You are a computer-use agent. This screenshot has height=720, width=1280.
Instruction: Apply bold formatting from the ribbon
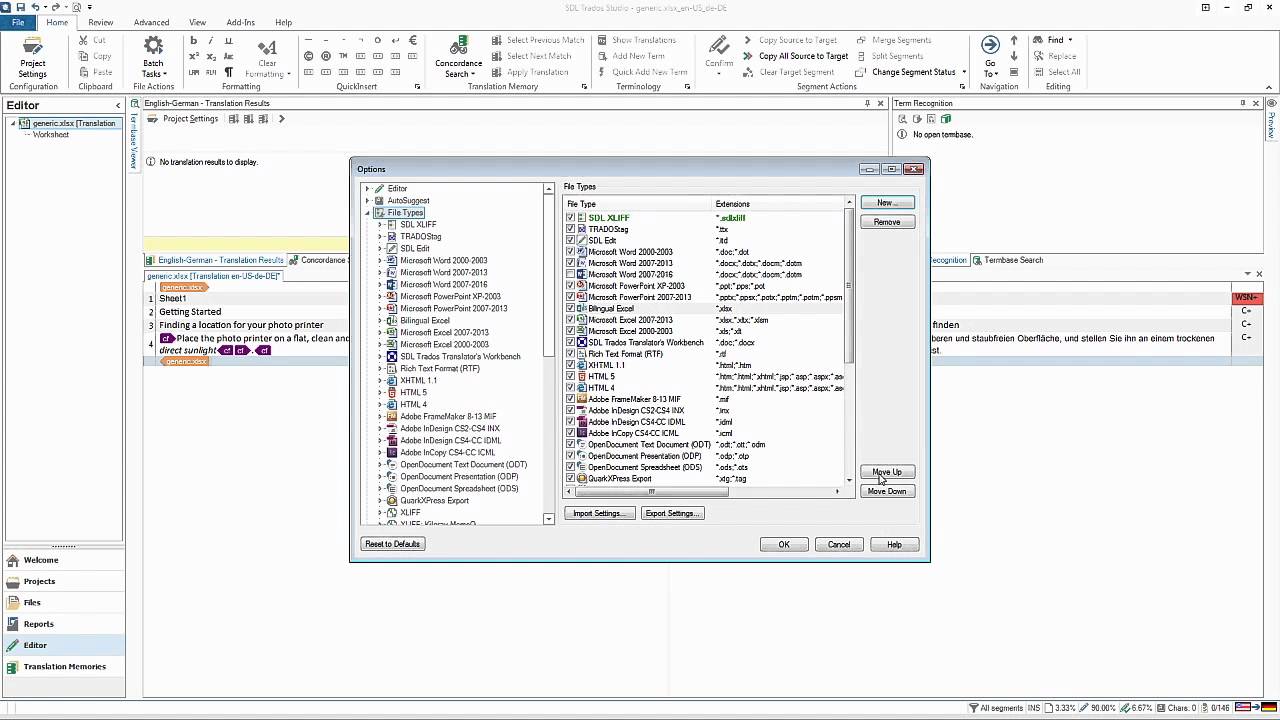click(193, 41)
